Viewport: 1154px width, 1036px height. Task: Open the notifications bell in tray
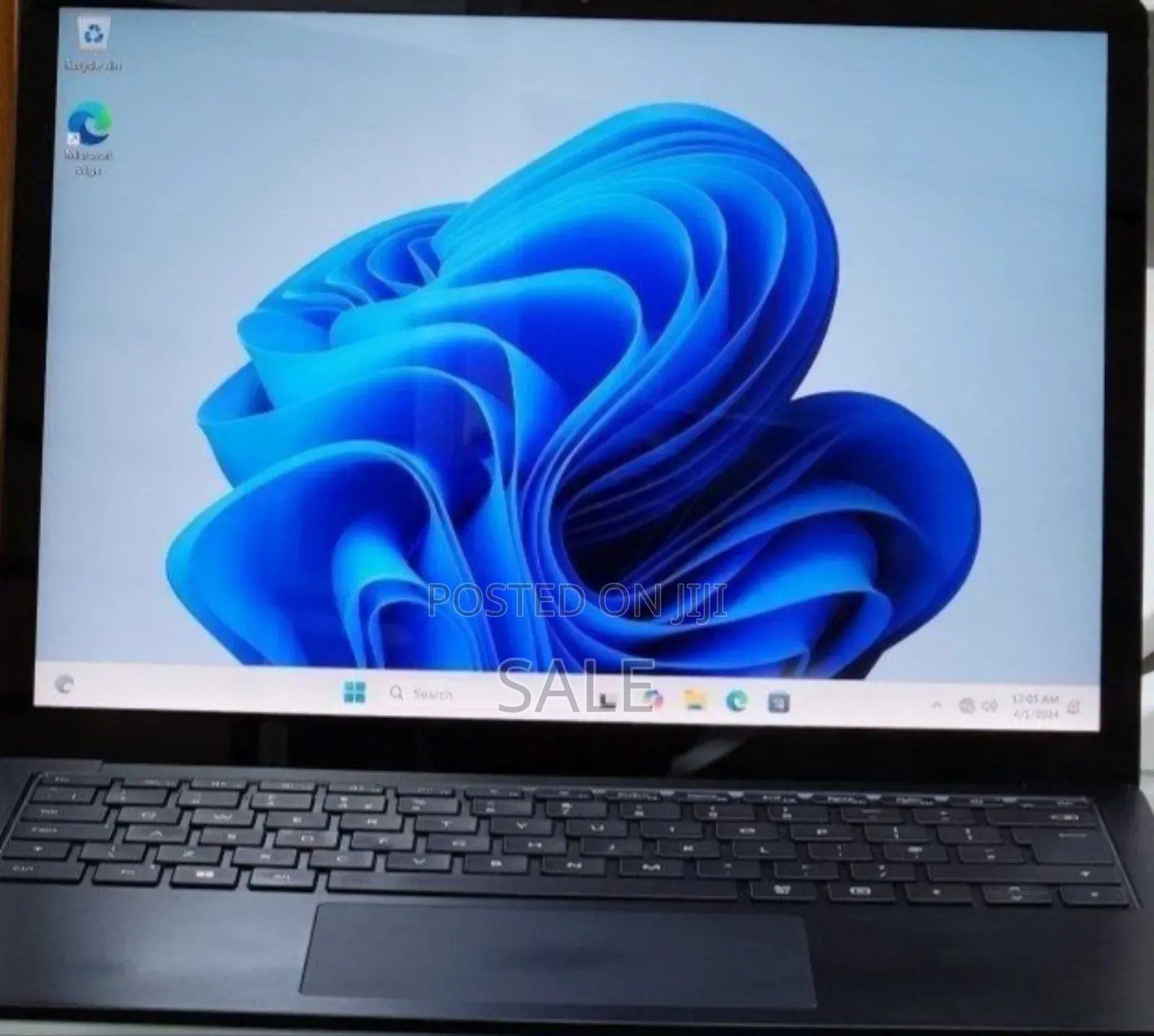point(1074,709)
